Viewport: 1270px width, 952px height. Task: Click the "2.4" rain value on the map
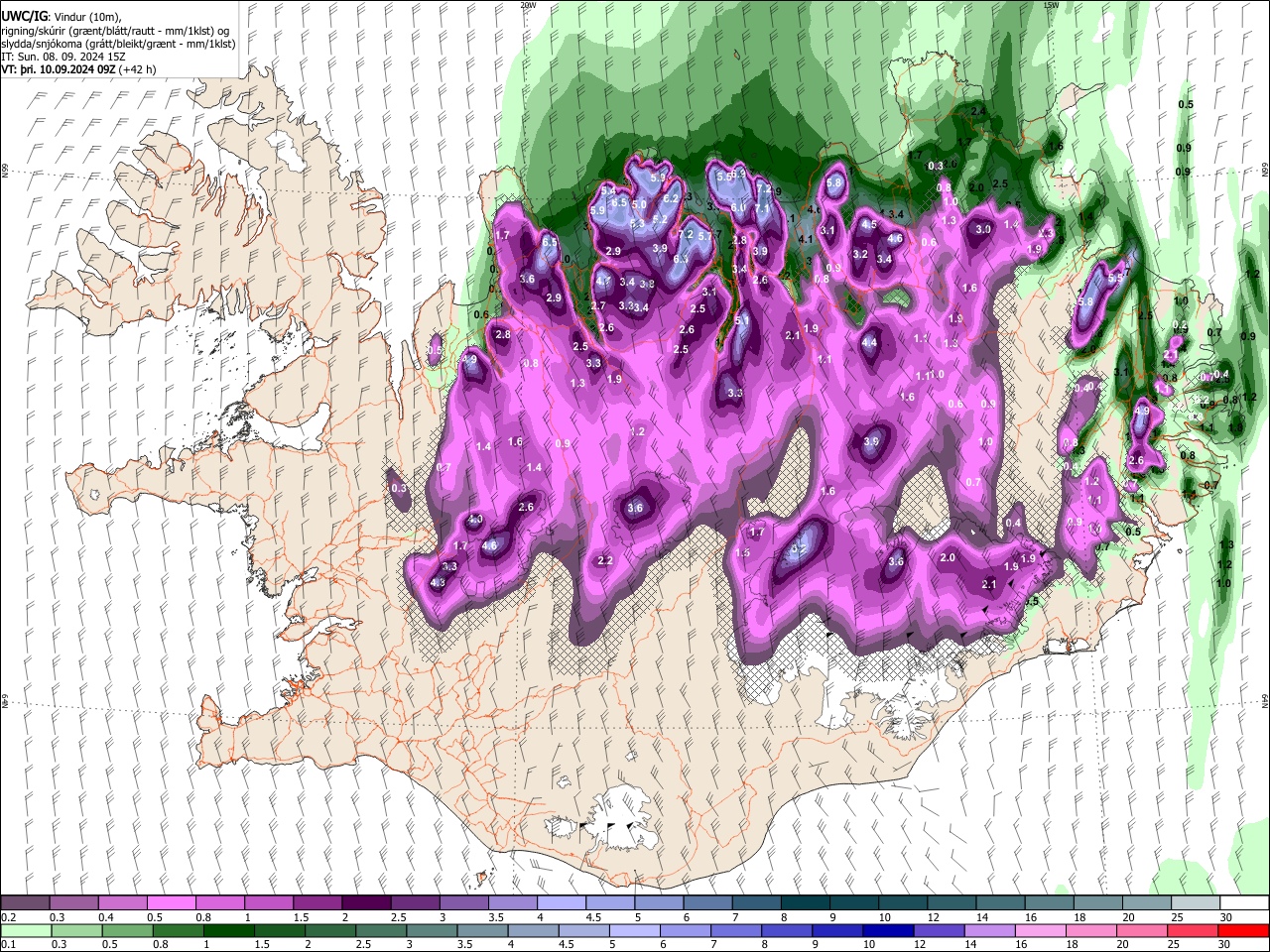(x=978, y=111)
